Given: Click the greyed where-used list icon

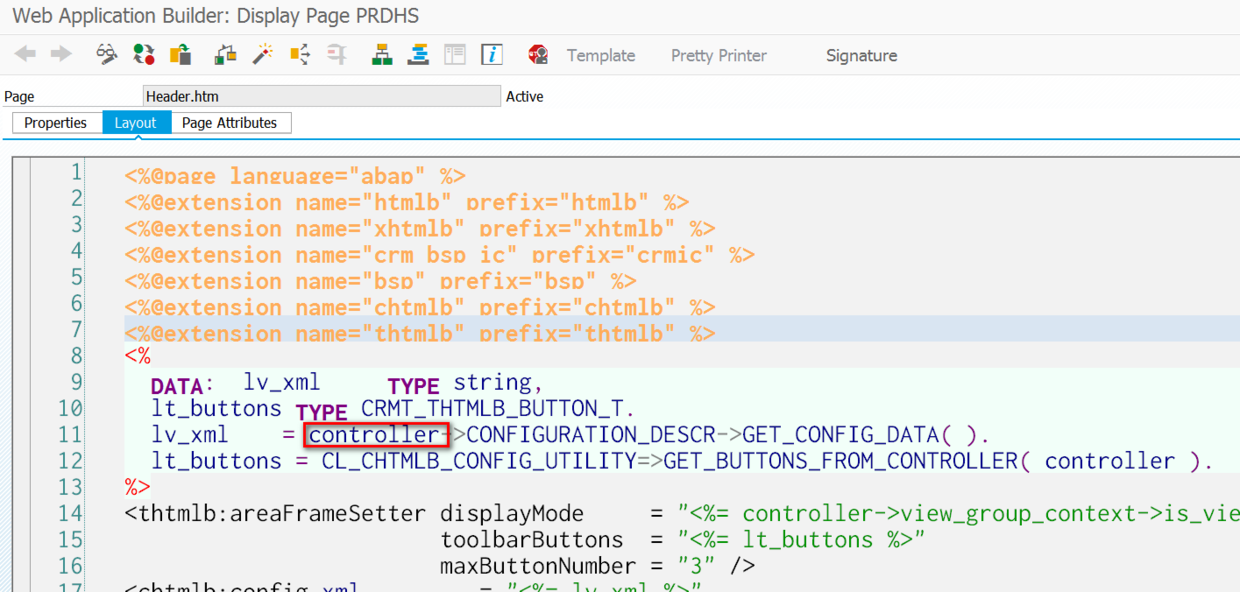Looking at the screenshot, I should pyautogui.click(x=336, y=55).
